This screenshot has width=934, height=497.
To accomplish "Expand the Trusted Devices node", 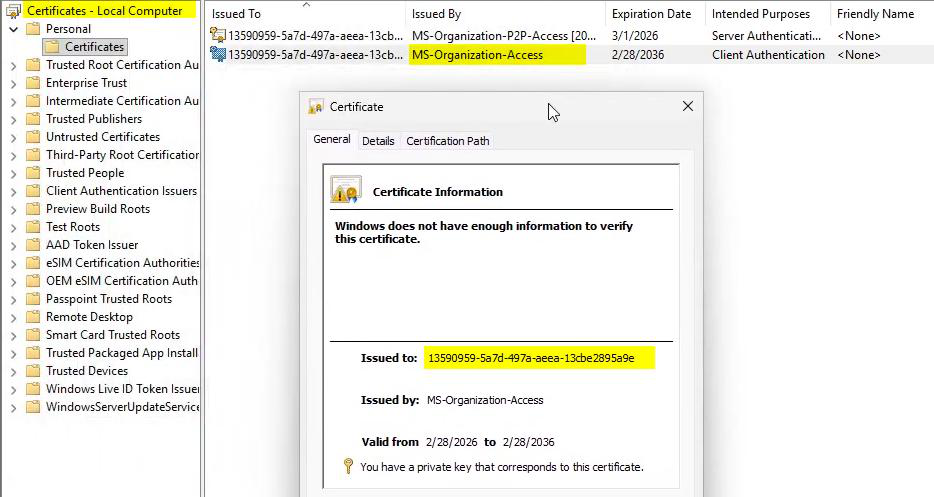I will [13, 371].
